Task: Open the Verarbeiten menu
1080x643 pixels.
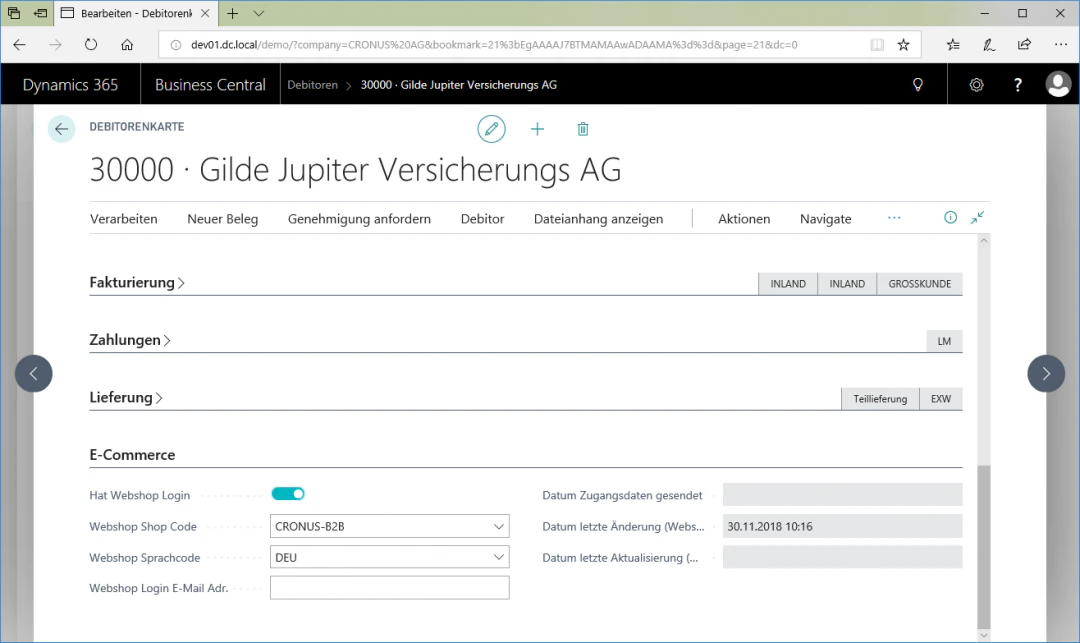Action: [123, 219]
